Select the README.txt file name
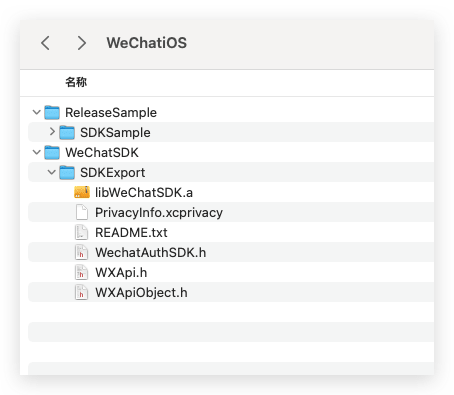Image resolution: width=454 pixels, height=395 pixels. [131, 233]
